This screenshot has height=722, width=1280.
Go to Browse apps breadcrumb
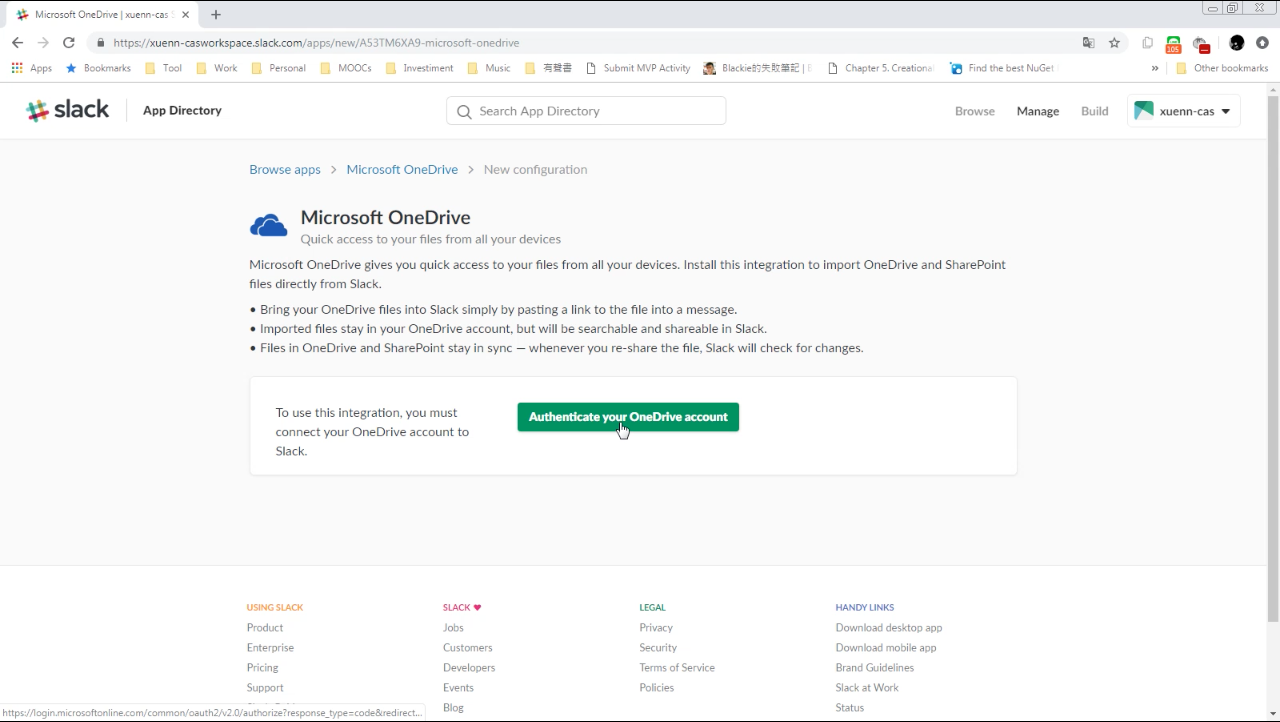(285, 169)
